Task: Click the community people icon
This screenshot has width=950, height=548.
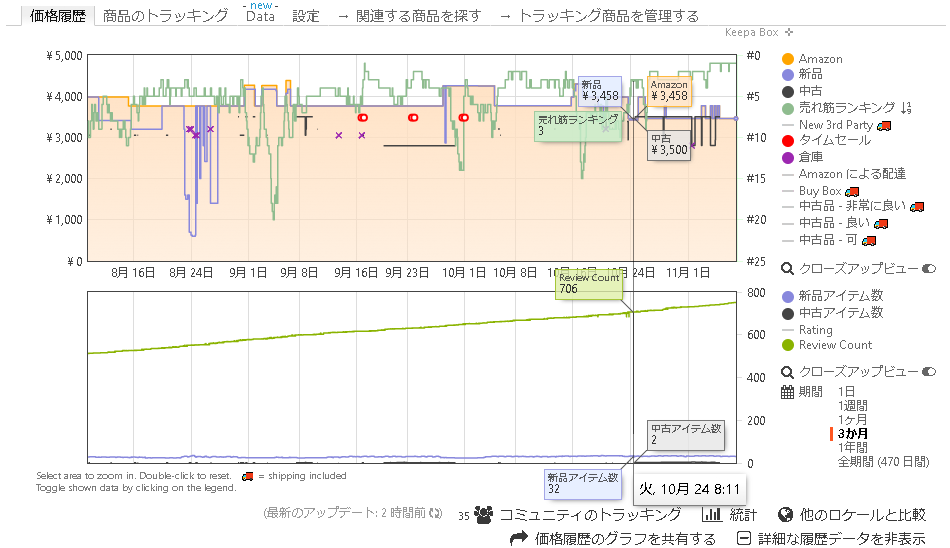Action: [x=483, y=515]
